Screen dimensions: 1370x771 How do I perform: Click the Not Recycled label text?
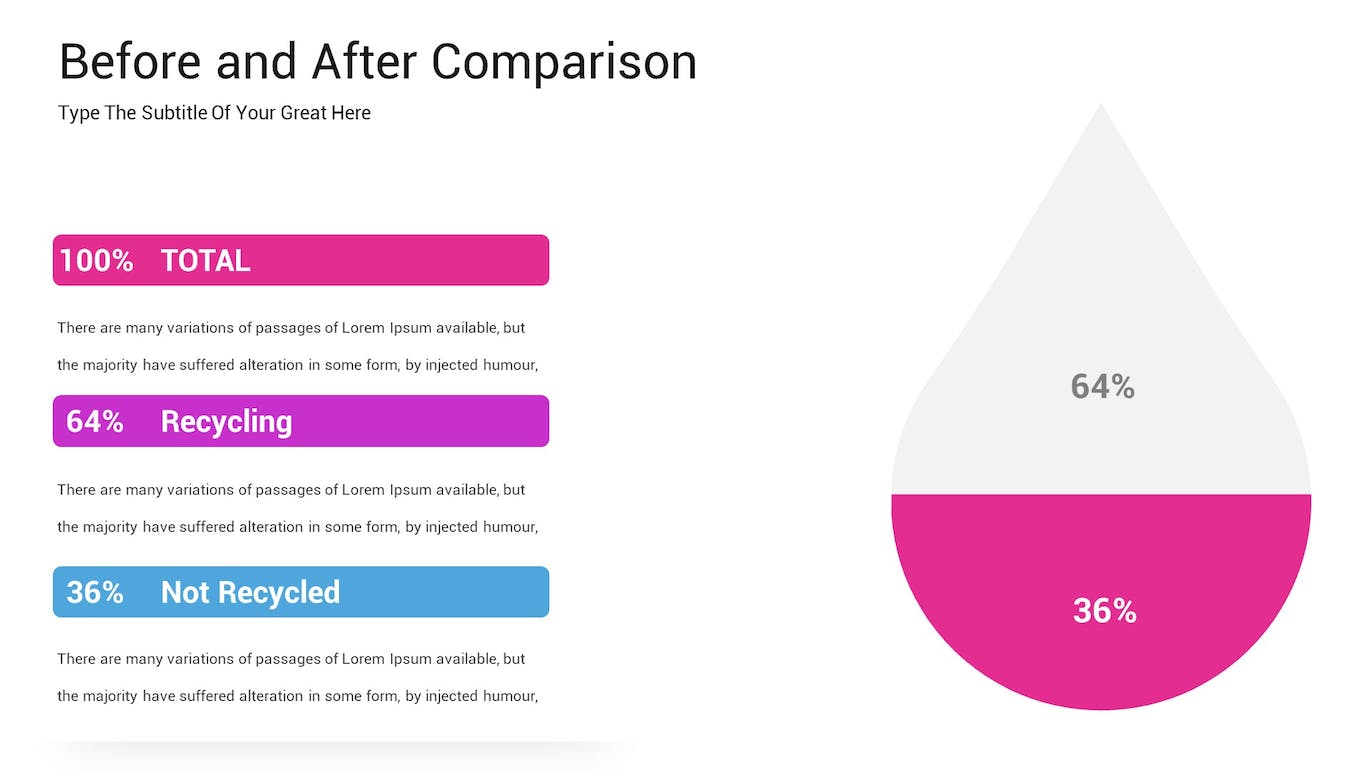pos(250,593)
